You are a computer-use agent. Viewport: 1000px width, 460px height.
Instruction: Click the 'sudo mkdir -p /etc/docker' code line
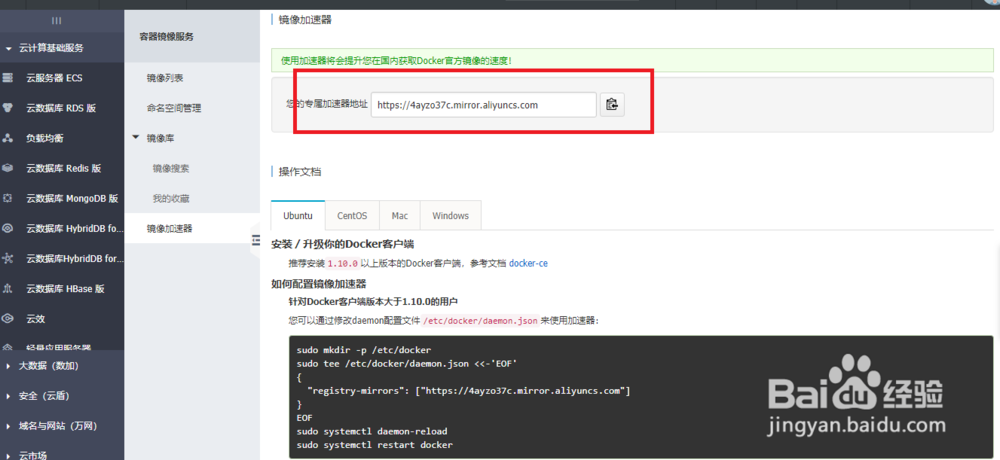pos(364,350)
